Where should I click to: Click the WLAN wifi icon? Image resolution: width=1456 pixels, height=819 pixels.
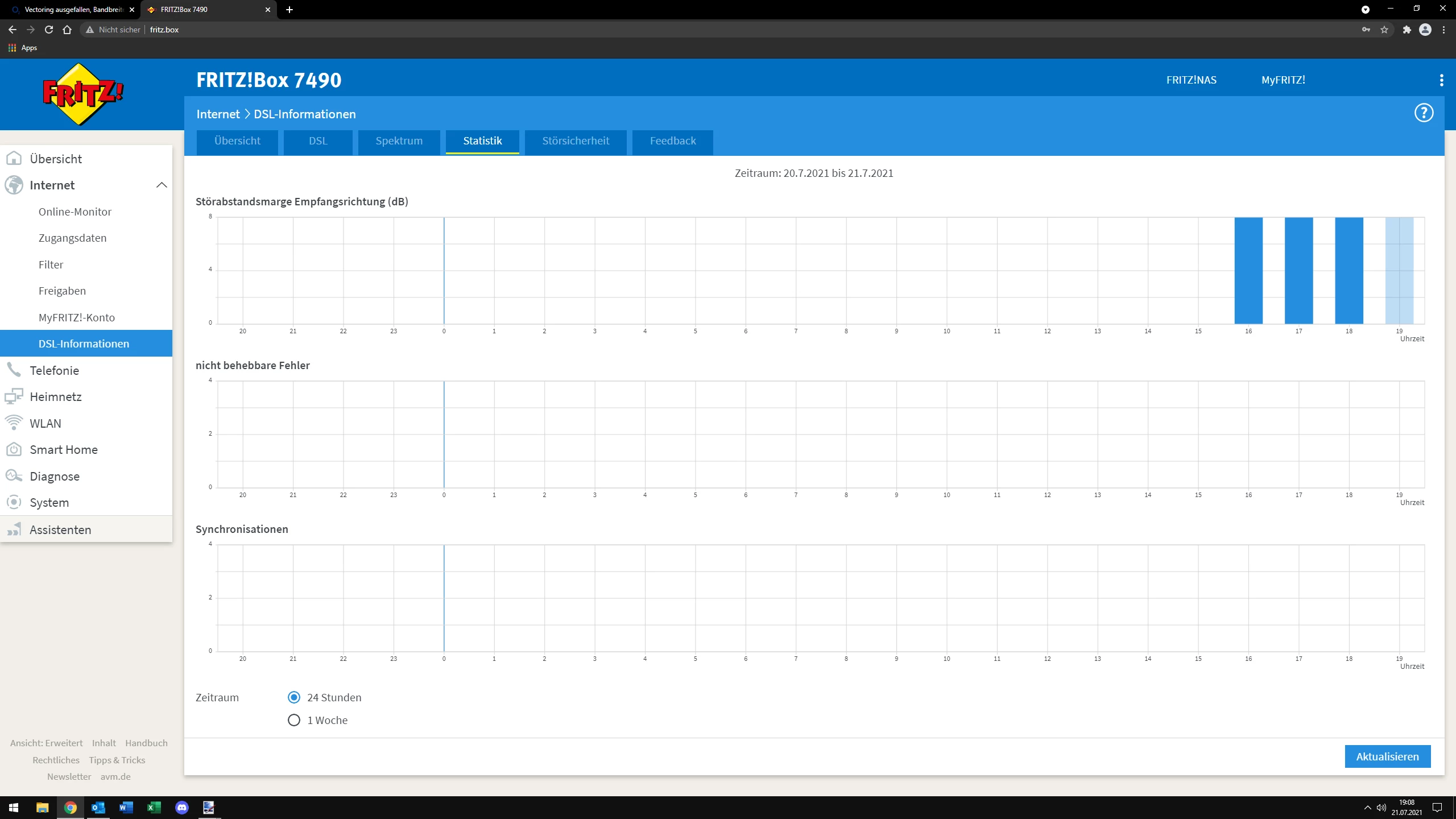(x=14, y=423)
